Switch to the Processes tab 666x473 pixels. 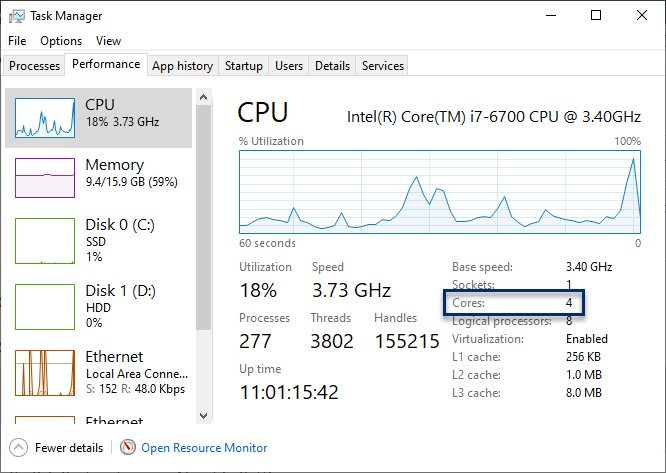35,66
